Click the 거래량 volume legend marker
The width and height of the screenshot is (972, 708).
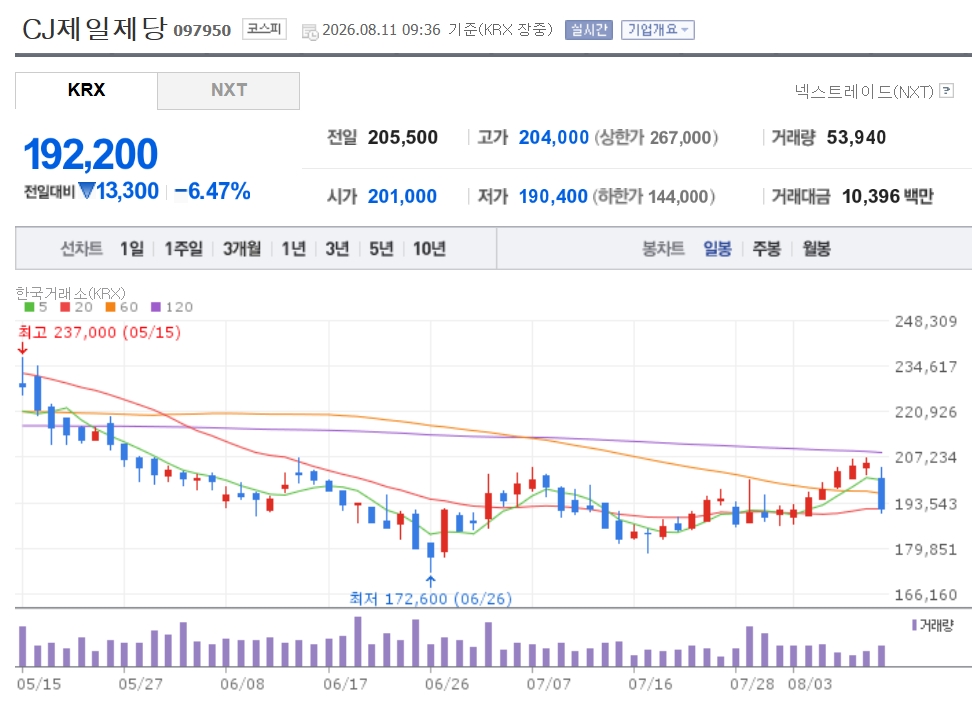coord(914,625)
